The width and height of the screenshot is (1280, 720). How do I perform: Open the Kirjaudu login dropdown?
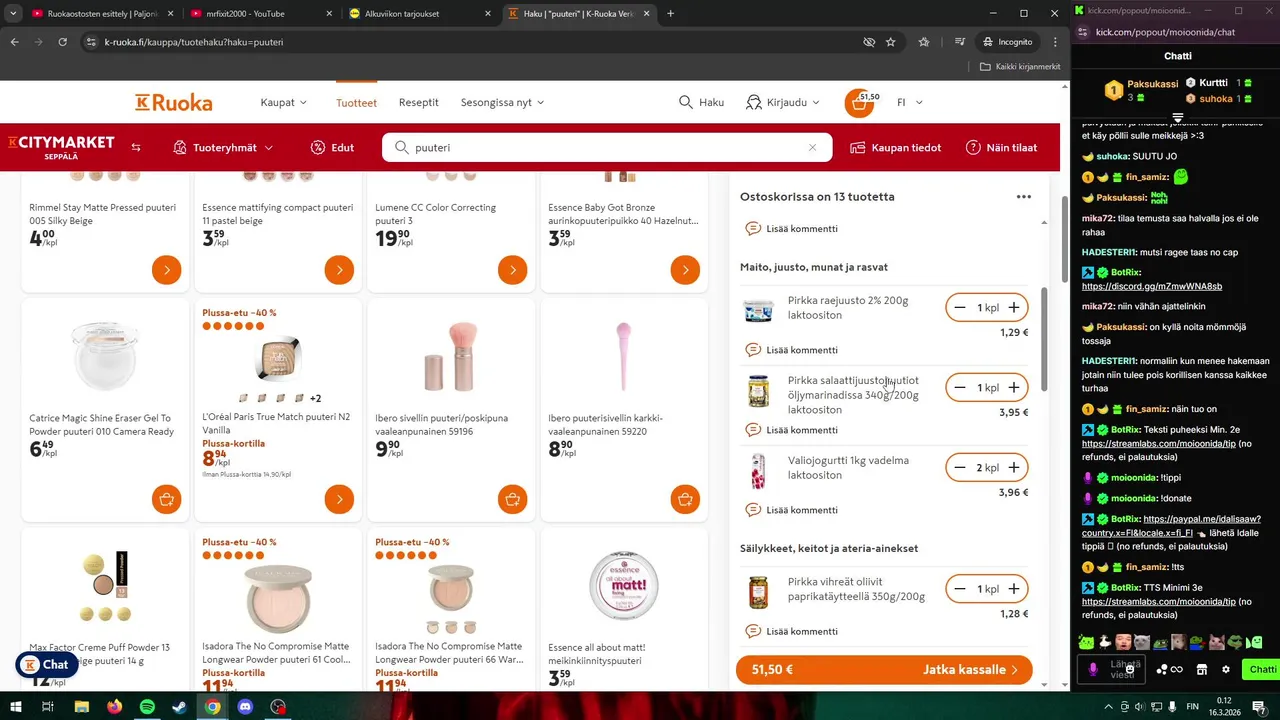(x=783, y=102)
